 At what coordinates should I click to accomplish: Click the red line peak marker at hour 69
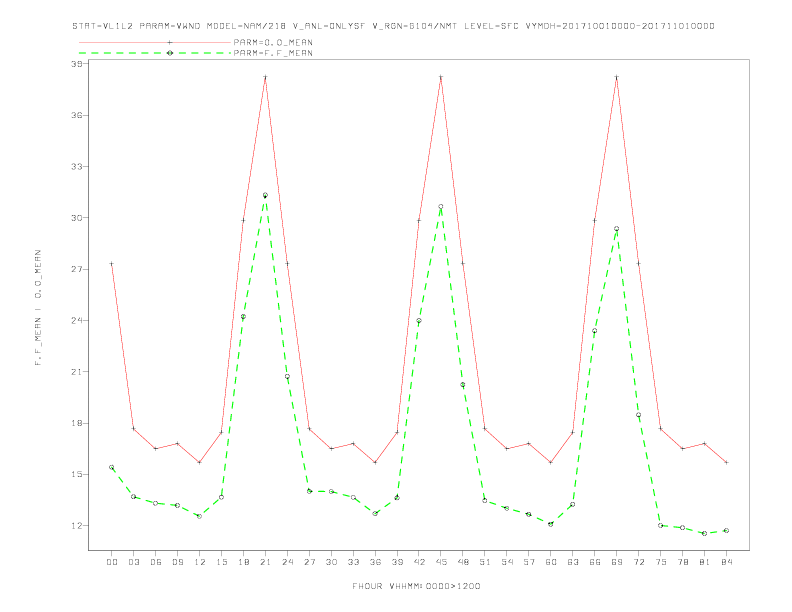(x=617, y=77)
